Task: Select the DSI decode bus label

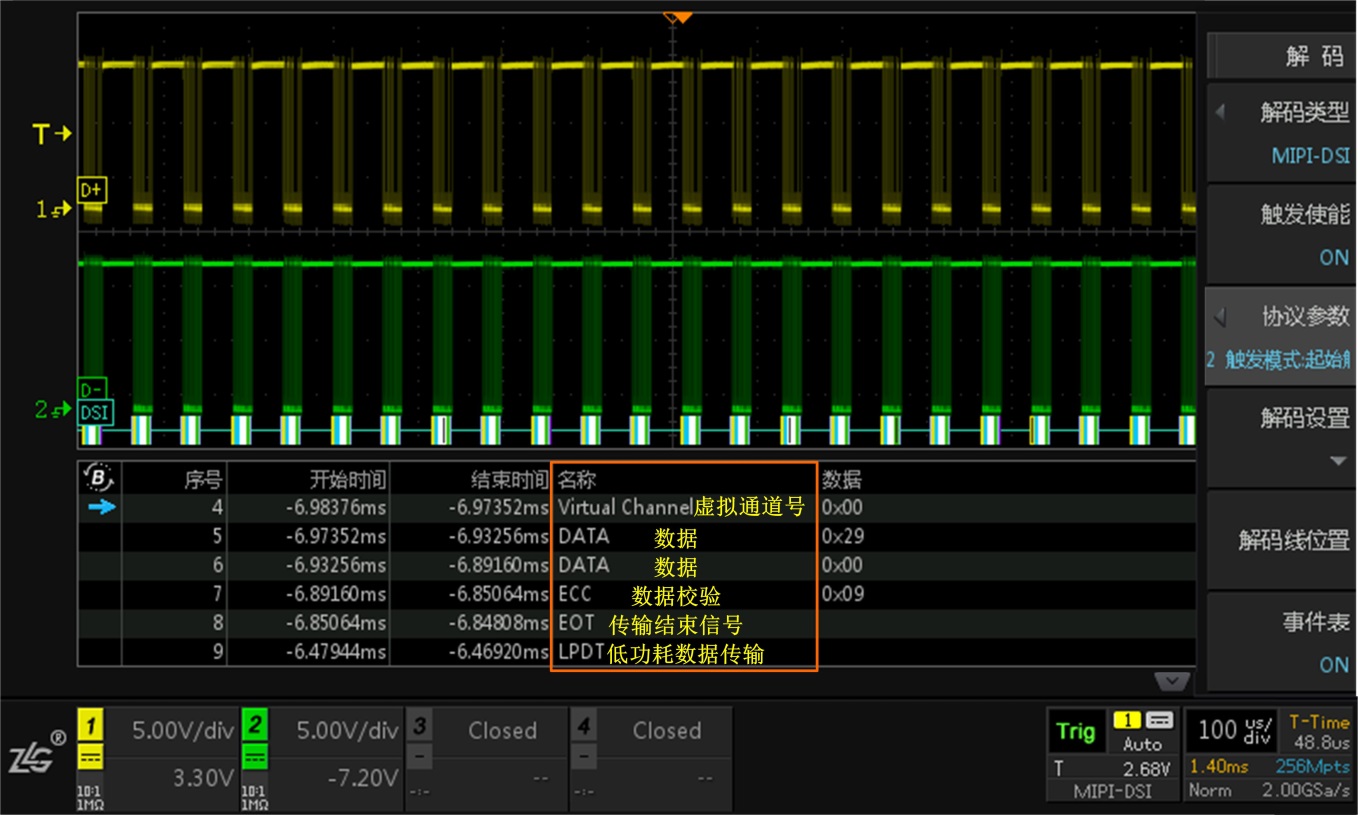Action: click(x=96, y=412)
